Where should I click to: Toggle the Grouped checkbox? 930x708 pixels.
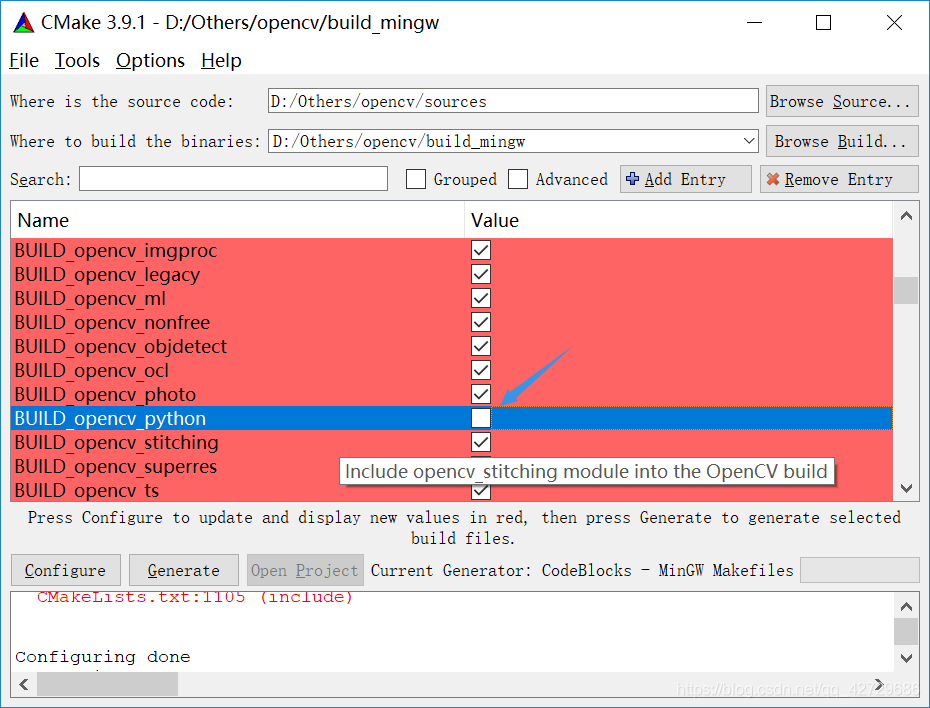pos(416,179)
